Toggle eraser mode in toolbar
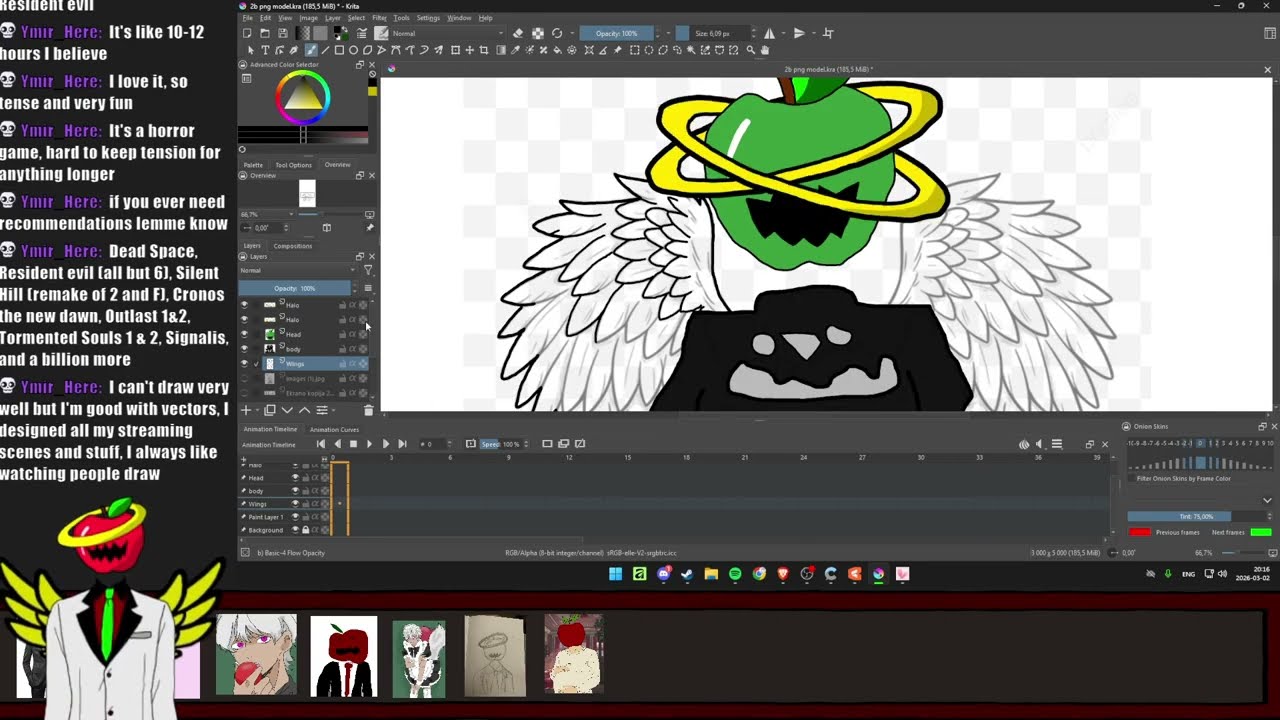This screenshot has height=720, width=1280. pyautogui.click(x=518, y=33)
